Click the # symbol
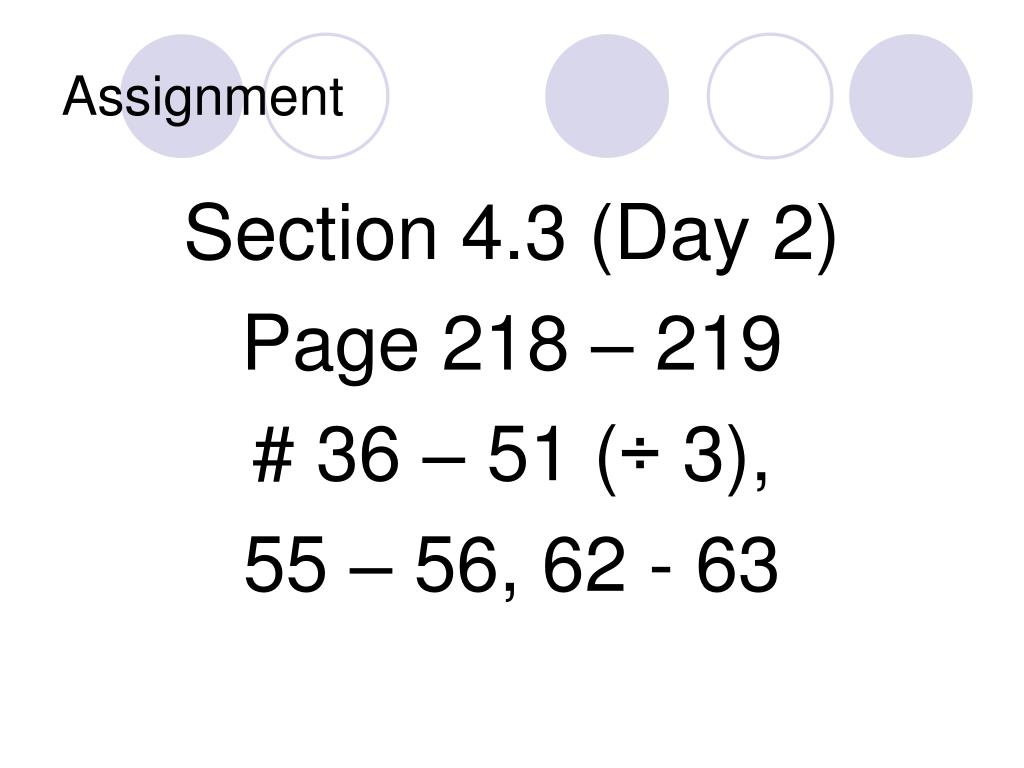Viewport: 1024px width, 768px height. (273, 454)
